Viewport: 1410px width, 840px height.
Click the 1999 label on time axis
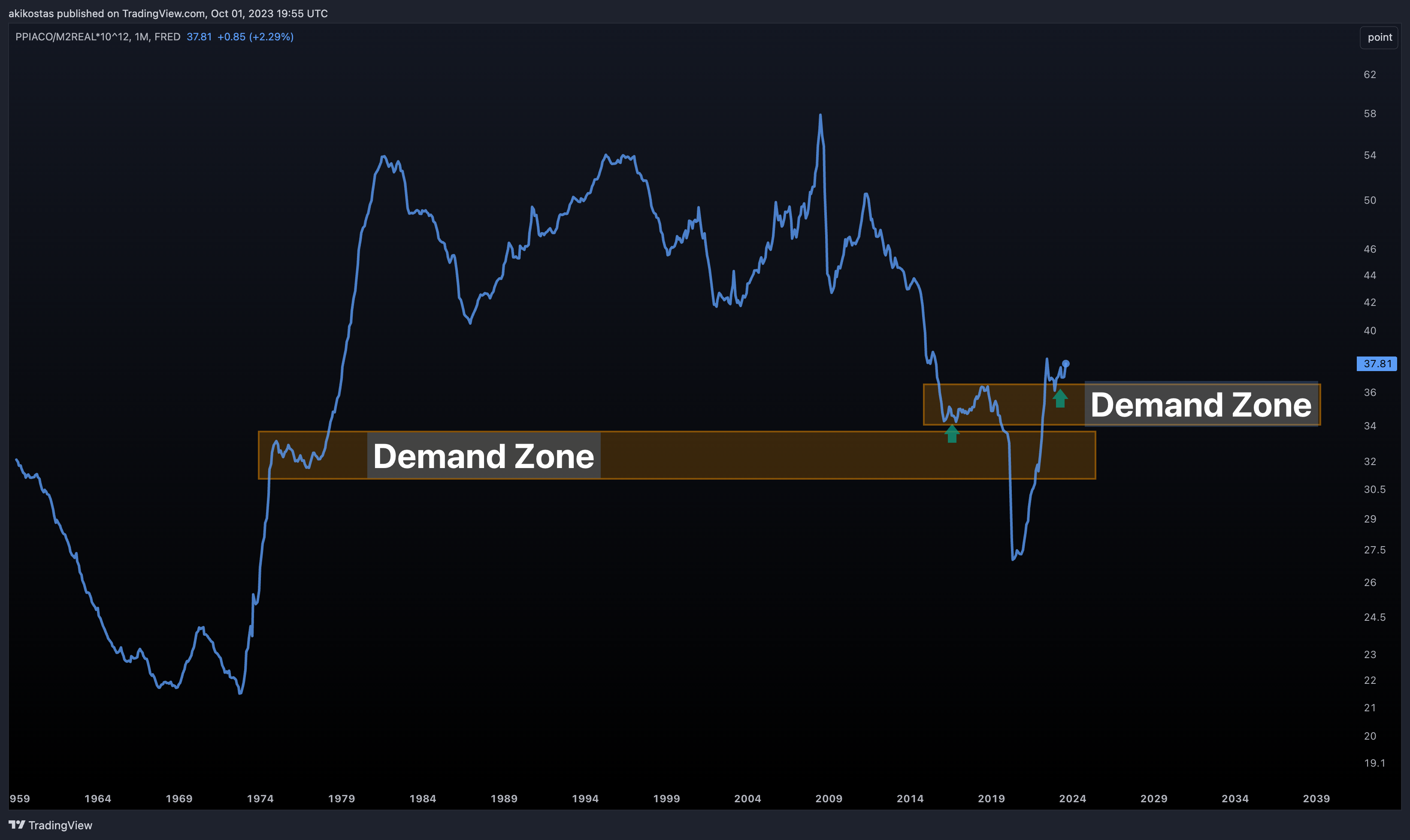tap(666, 799)
